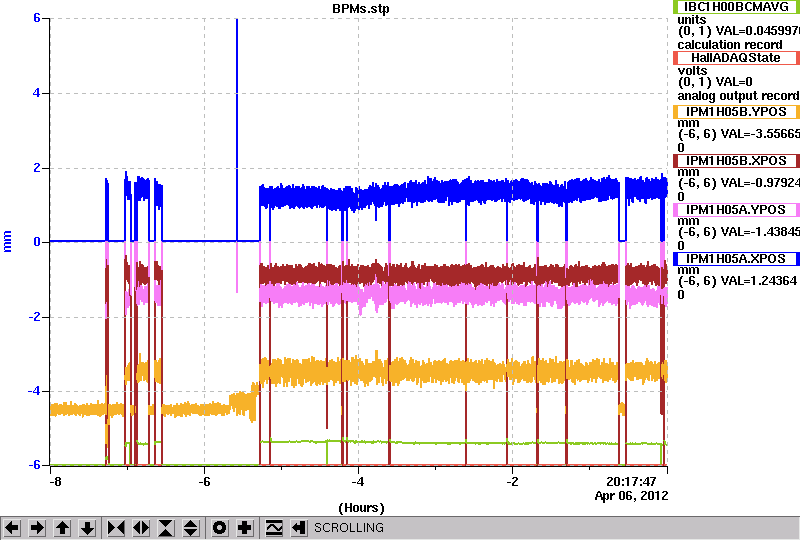The image size is (800, 540).
Task: Pan the graph down with the down arrow
Action: tap(88, 528)
